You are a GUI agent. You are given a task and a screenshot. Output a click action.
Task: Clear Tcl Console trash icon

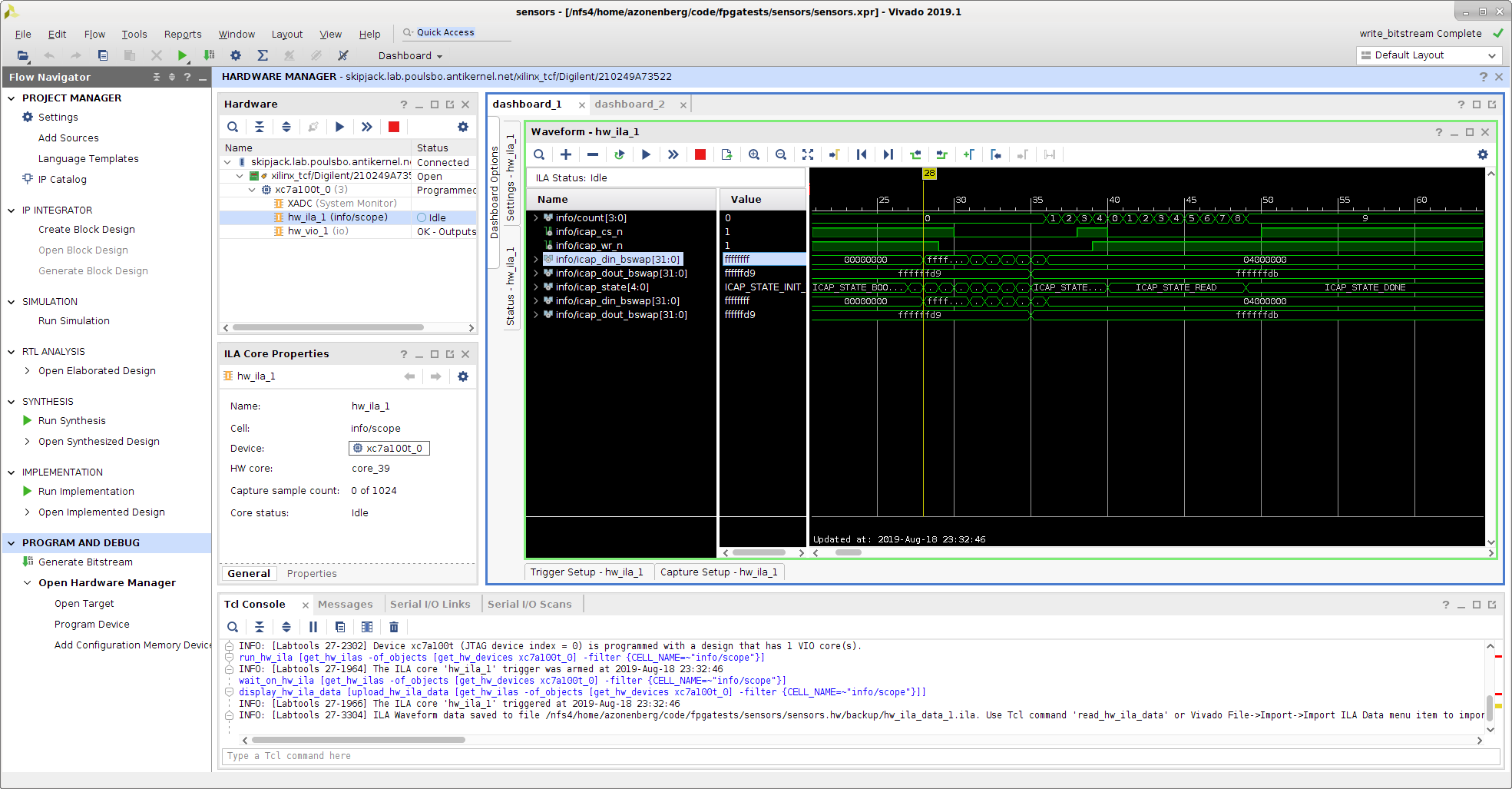(394, 627)
